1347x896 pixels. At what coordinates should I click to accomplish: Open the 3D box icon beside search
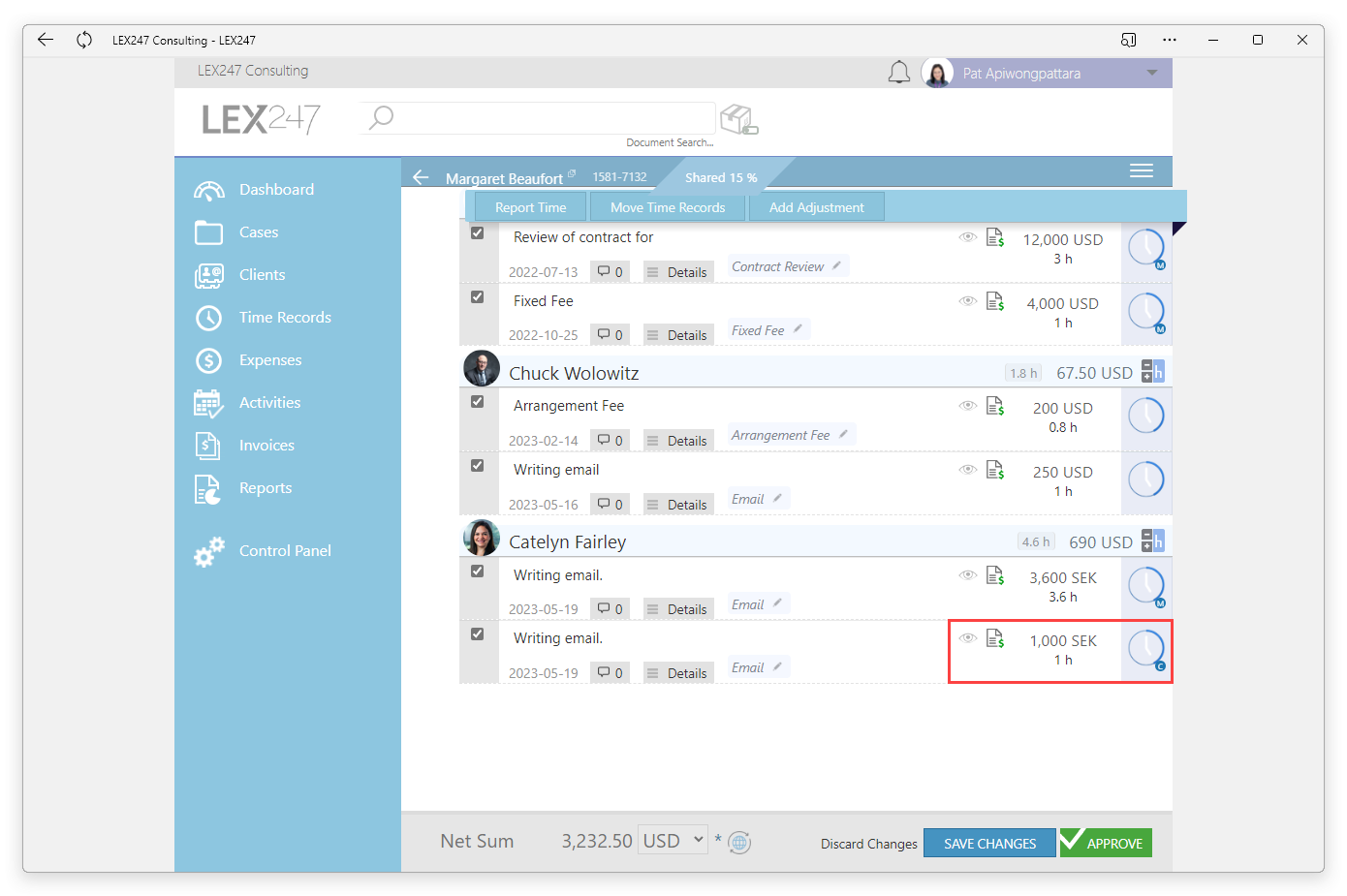pos(739,119)
